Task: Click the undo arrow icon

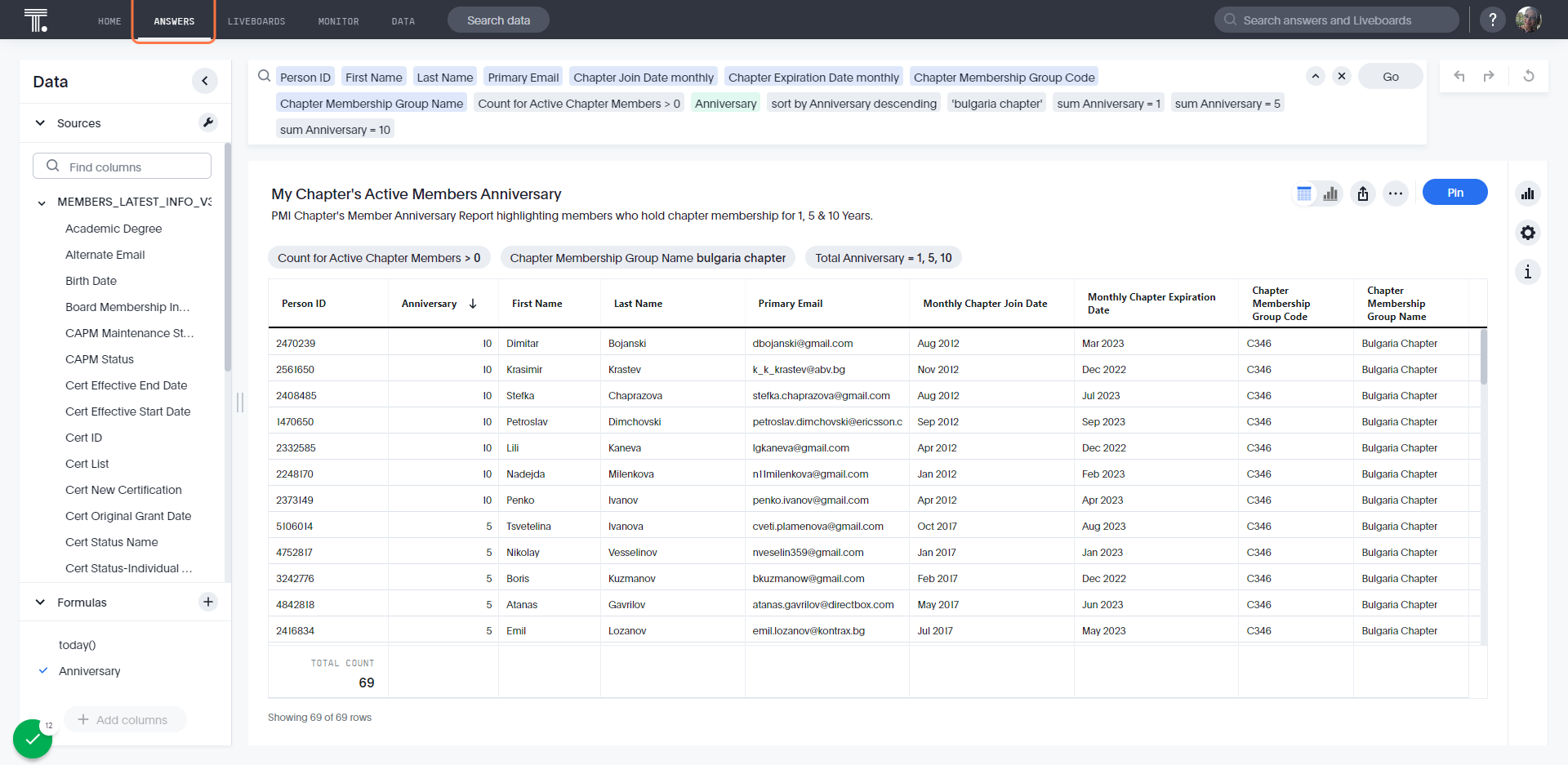Action: tap(1459, 76)
